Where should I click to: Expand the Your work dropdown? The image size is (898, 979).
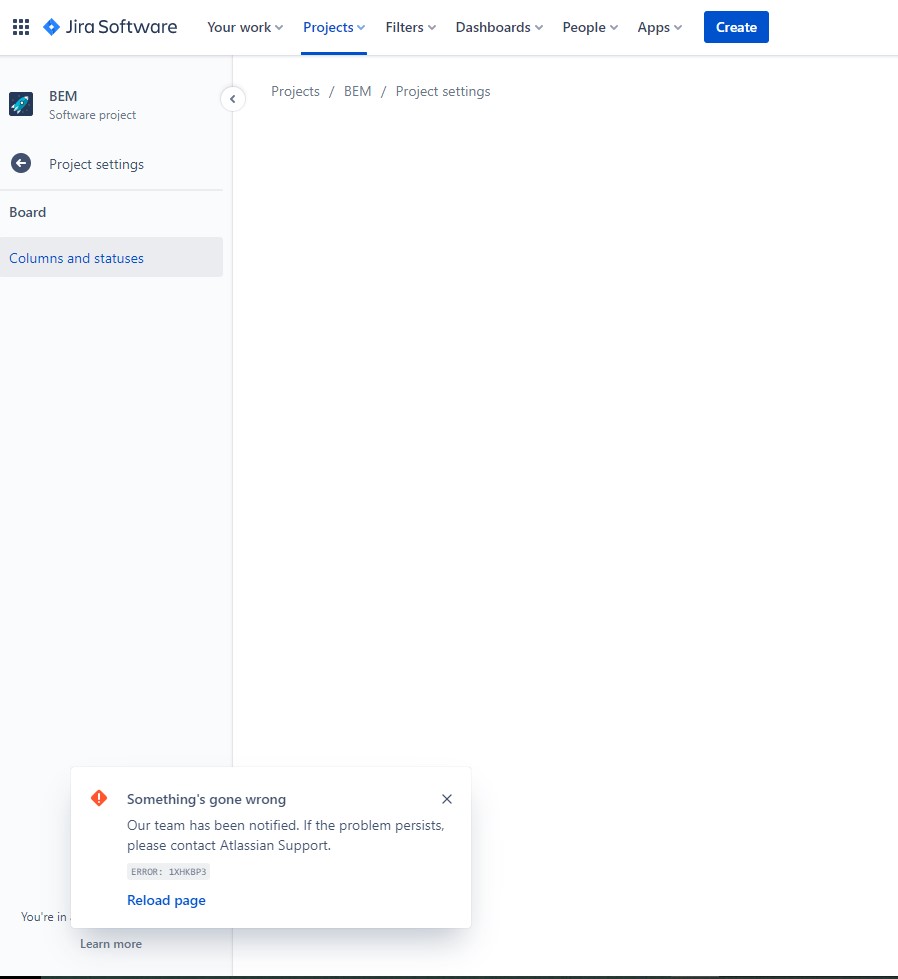[245, 27]
